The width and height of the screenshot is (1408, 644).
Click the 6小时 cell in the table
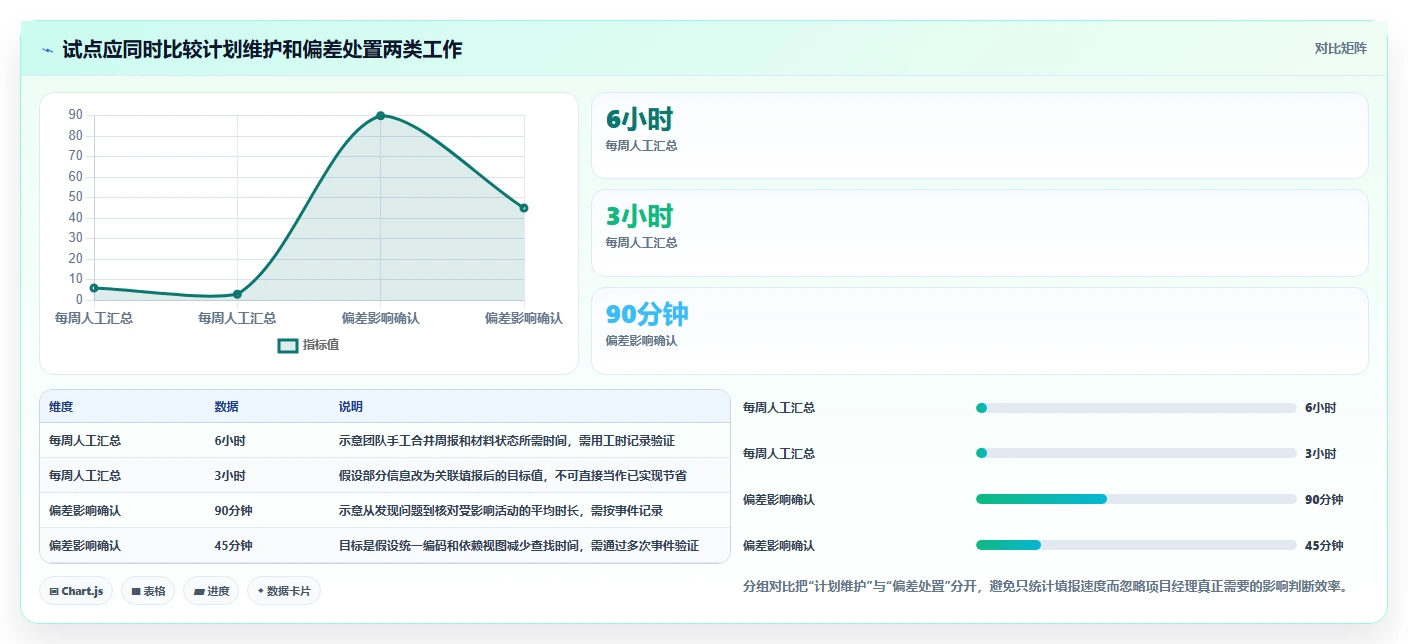pos(230,440)
